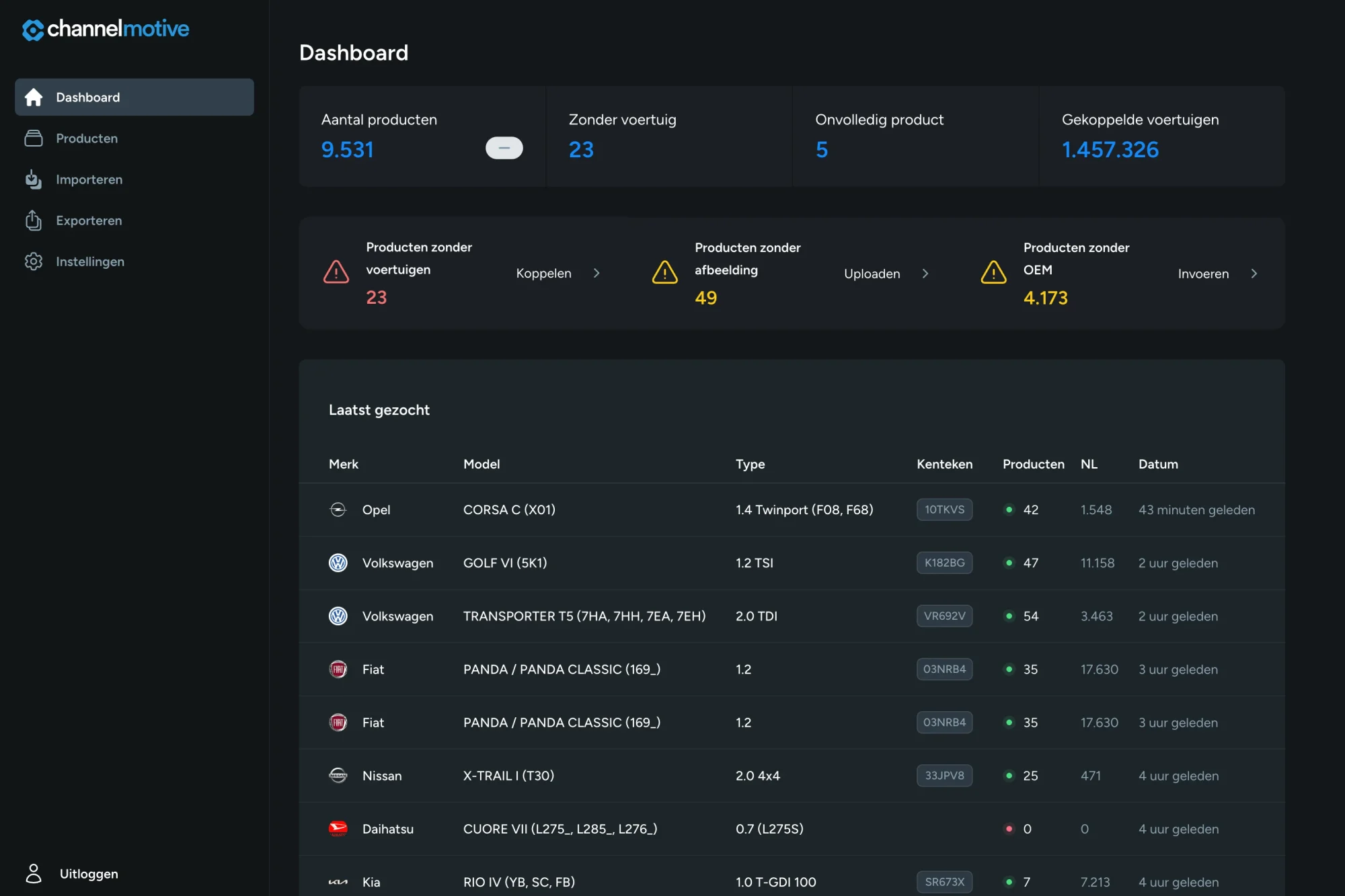The image size is (1345, 896).
Task: Expand Uploaden chevron arrow
Action: click(925, 274)
